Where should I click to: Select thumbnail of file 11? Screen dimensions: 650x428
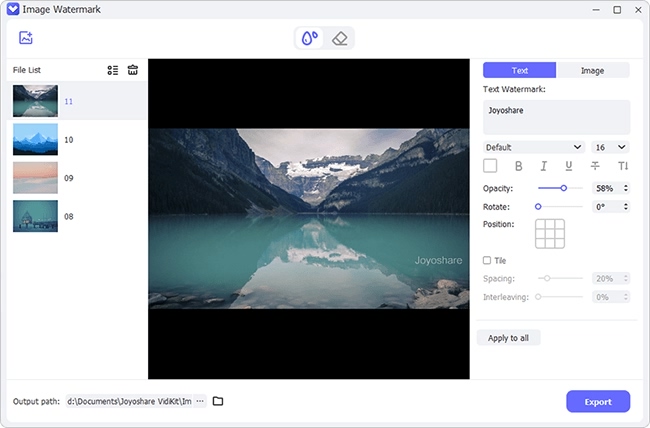[35, 101]
